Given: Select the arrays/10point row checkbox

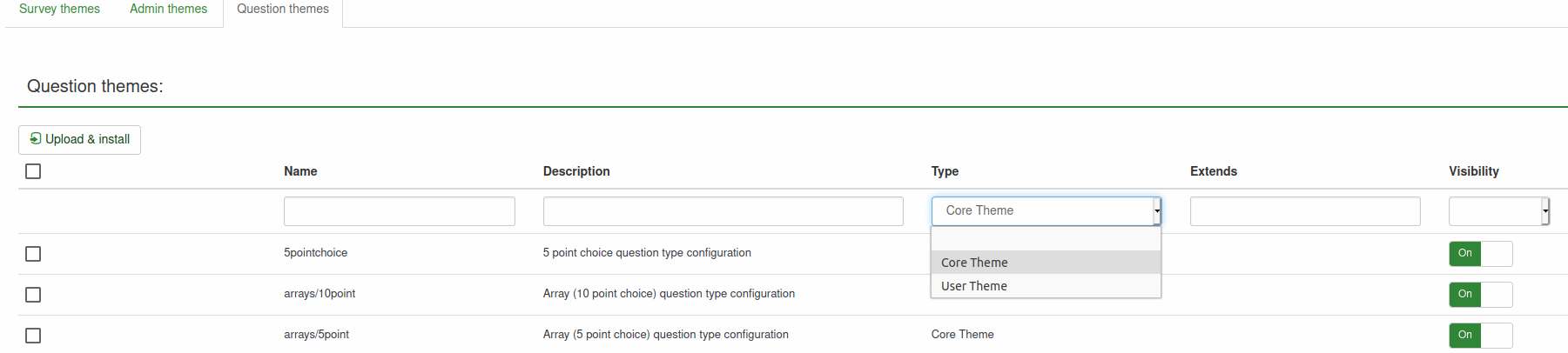Looking at the screenshot, I should 33,295.
